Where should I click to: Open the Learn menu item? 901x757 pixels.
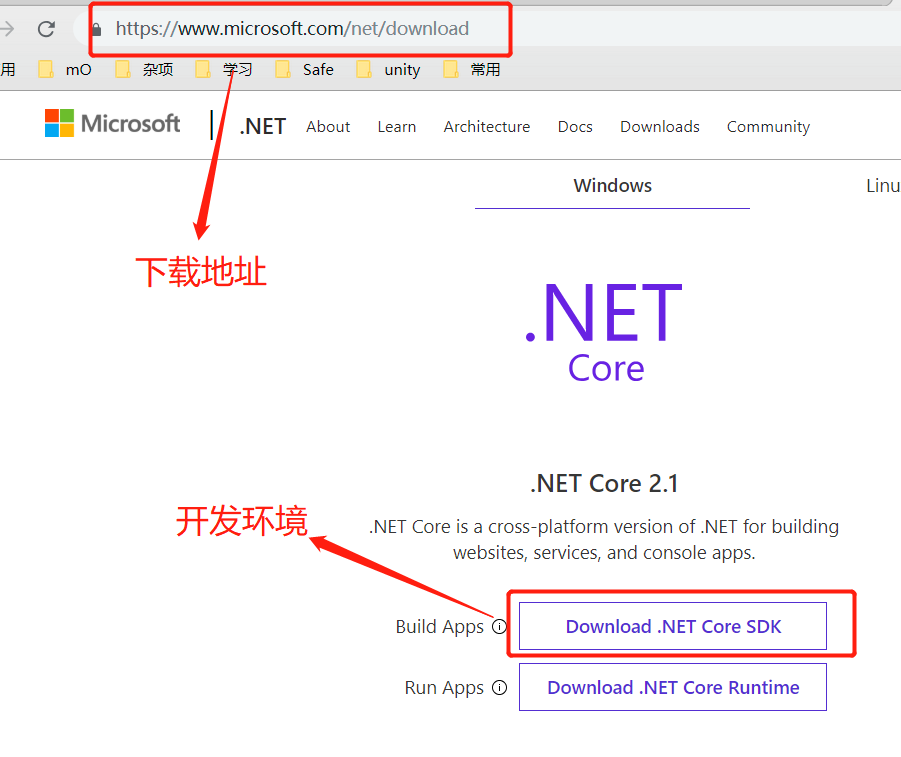coord(396,126)
